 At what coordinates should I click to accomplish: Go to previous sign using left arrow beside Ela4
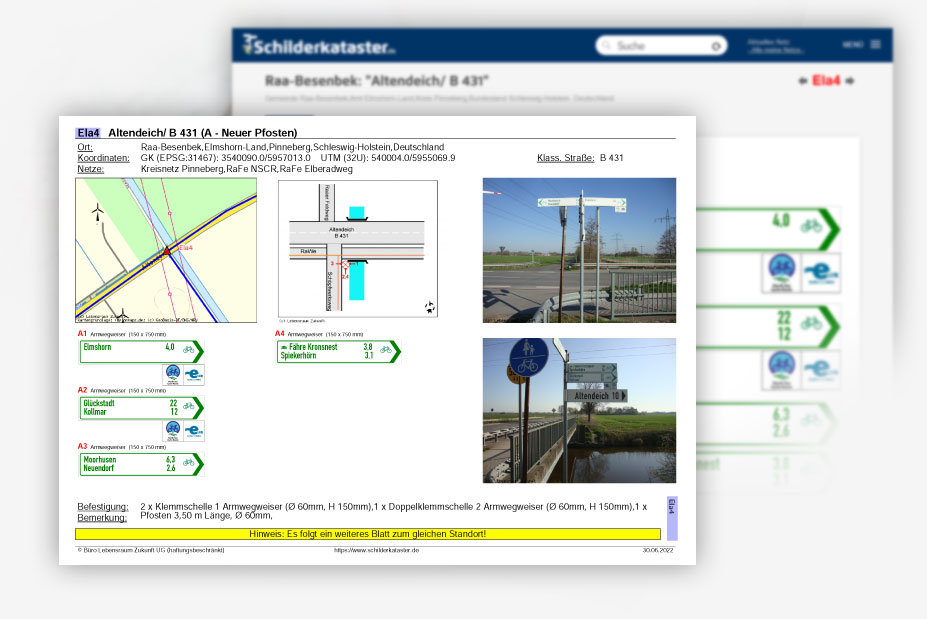click(803, 81)
